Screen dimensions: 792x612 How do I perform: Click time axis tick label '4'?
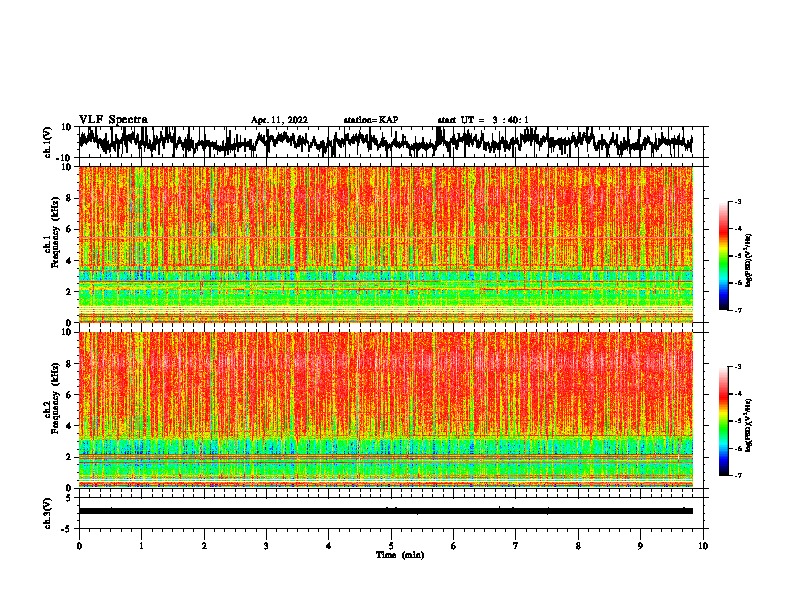pos(329,546)
